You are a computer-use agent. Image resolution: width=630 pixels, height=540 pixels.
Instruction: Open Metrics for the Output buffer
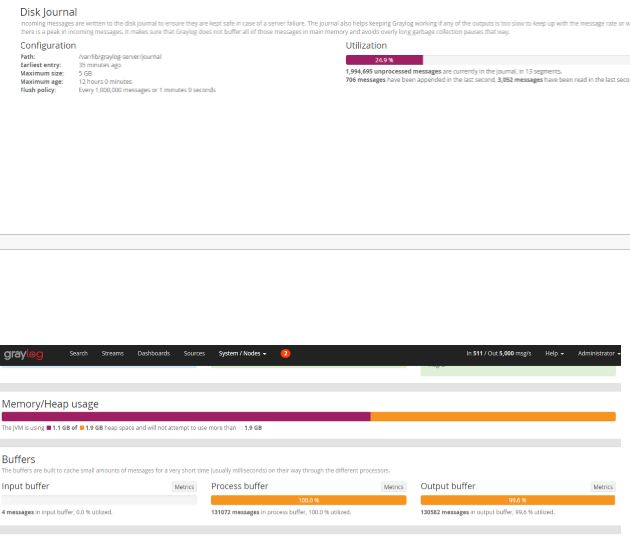coord(603,487)
